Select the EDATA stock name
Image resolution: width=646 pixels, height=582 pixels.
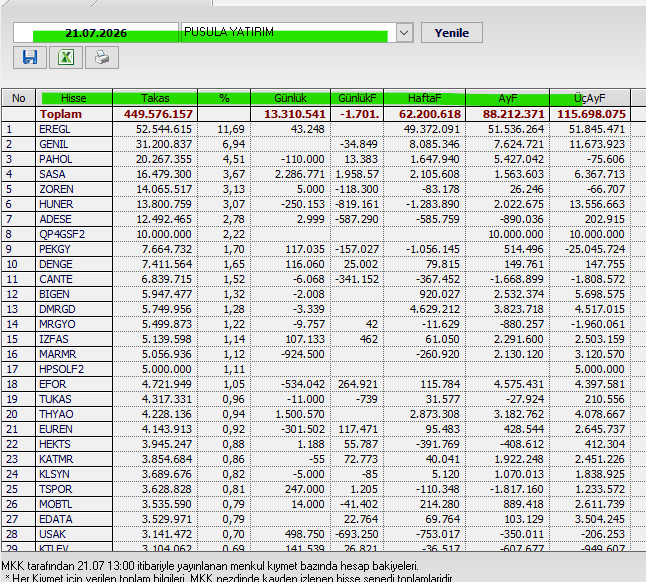(56, 519)
